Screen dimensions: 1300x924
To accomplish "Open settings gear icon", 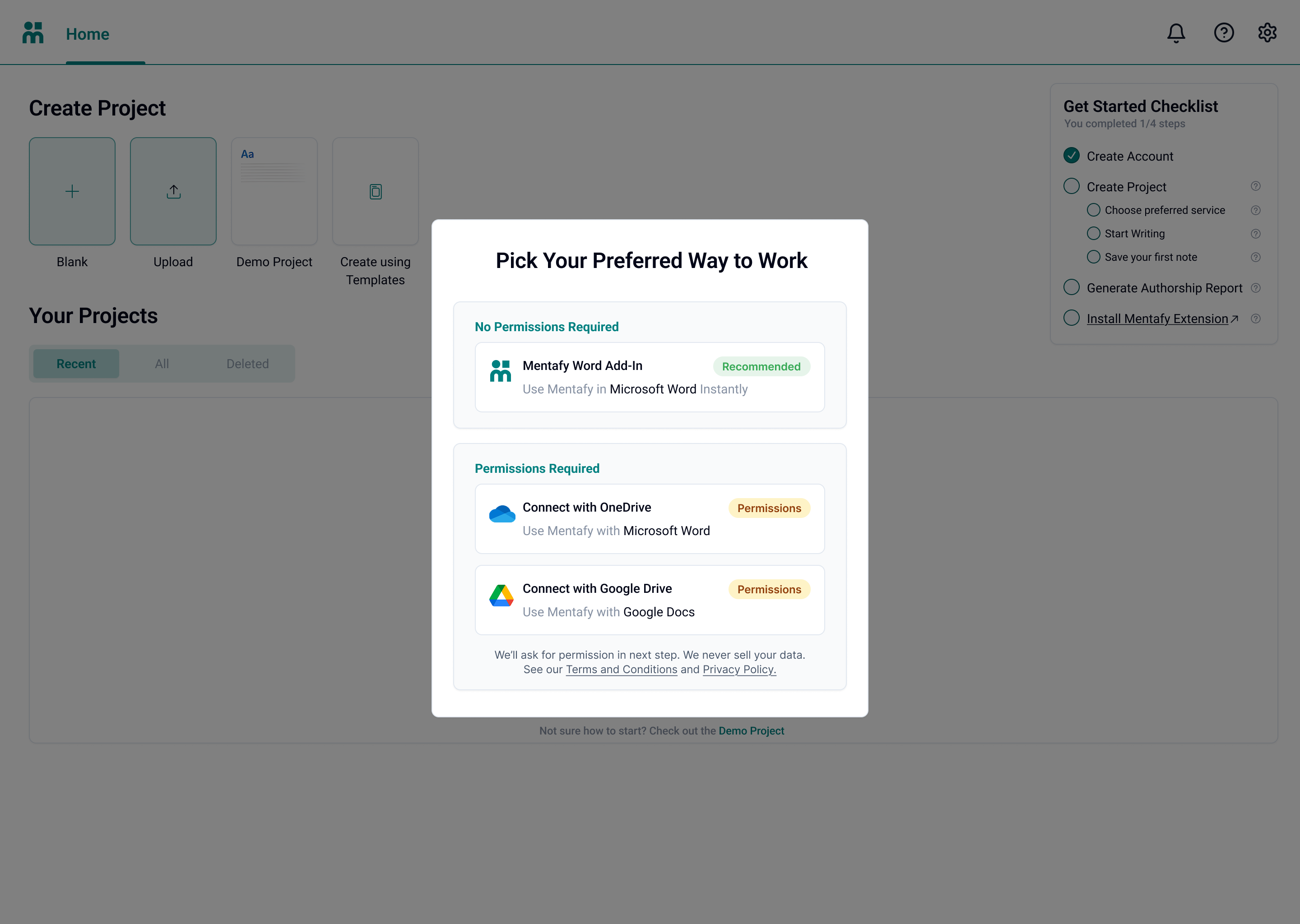I will [1267, 33].
